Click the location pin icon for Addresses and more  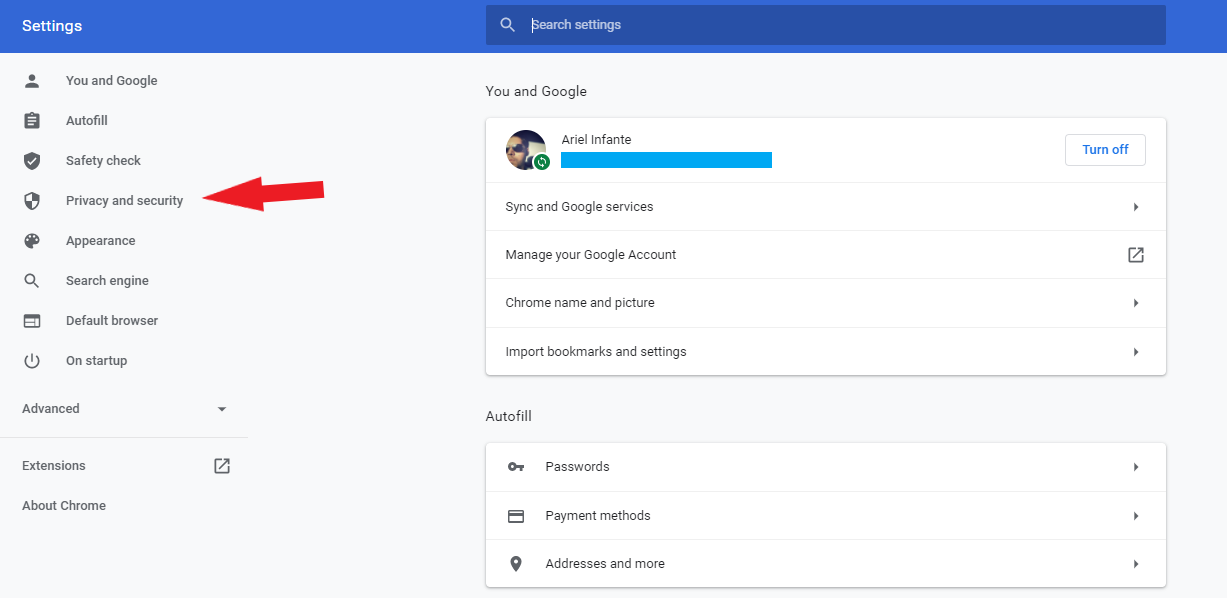tap(516, 564)
